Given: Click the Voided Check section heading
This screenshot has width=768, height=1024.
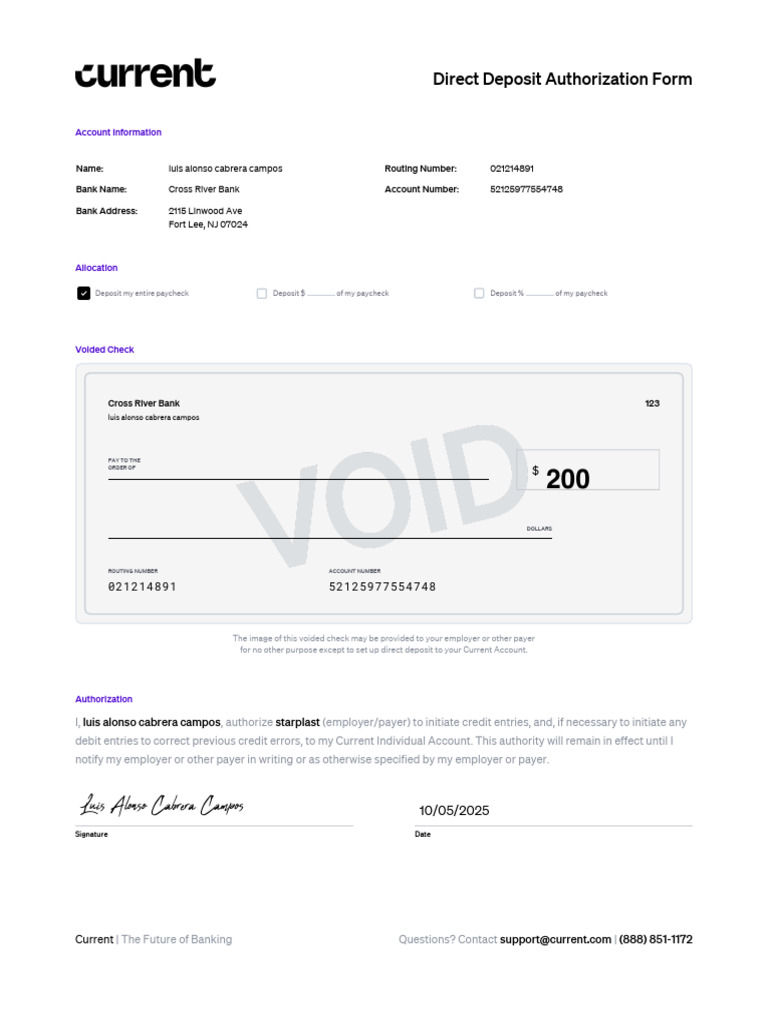Looking at the screenshot, I should [104, 349].
